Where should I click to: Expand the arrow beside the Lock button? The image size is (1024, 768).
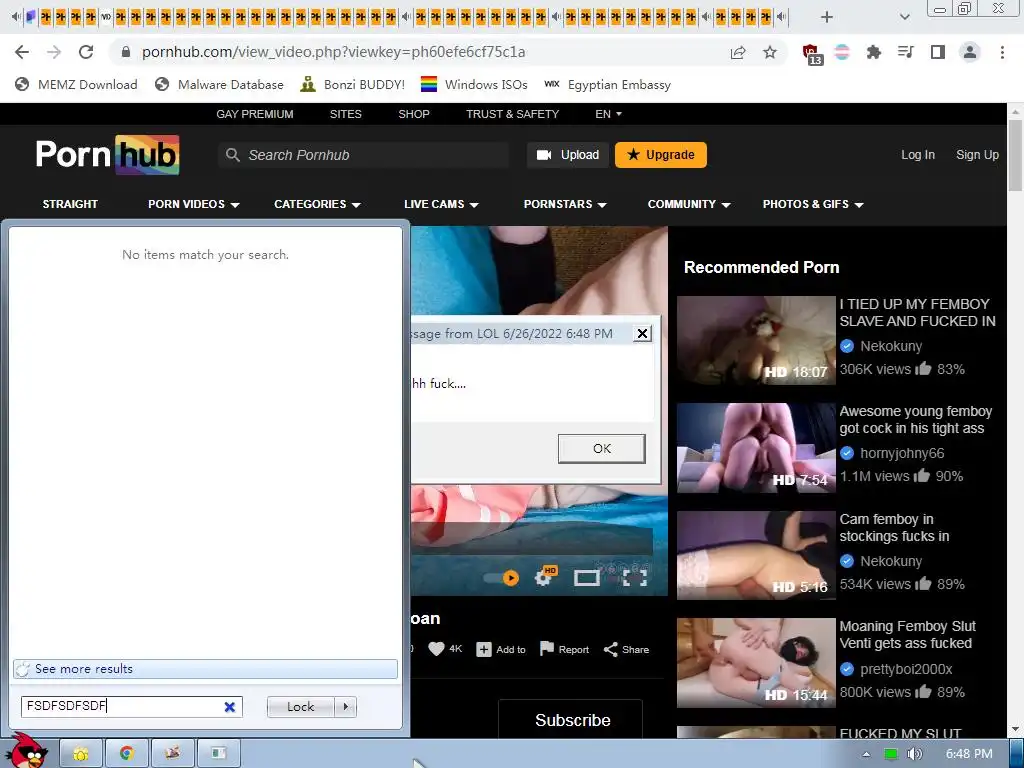pos(345,707)
